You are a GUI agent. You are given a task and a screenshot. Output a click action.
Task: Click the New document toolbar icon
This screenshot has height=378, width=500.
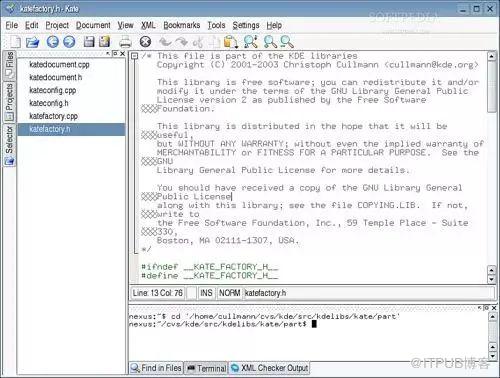pos(15,42)
